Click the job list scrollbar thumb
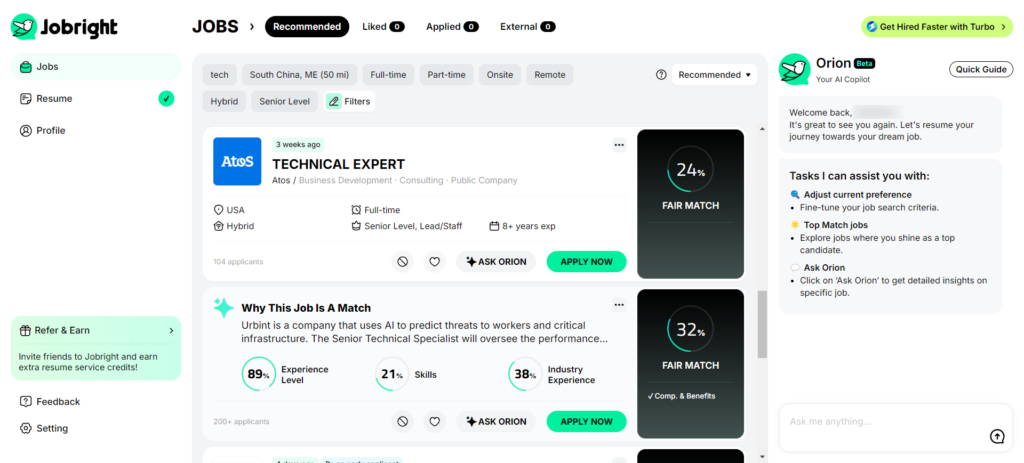Screen dimensions: 1024x463 click(x=762, y=325)
